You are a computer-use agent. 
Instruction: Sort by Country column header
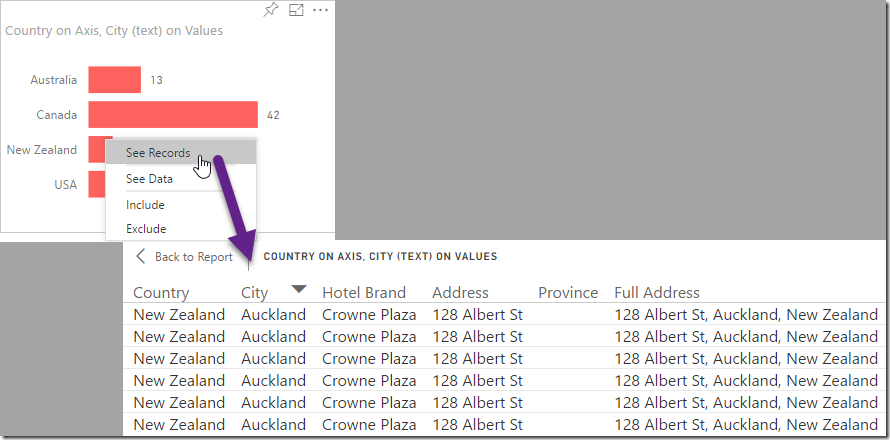[x=161, y=293]
